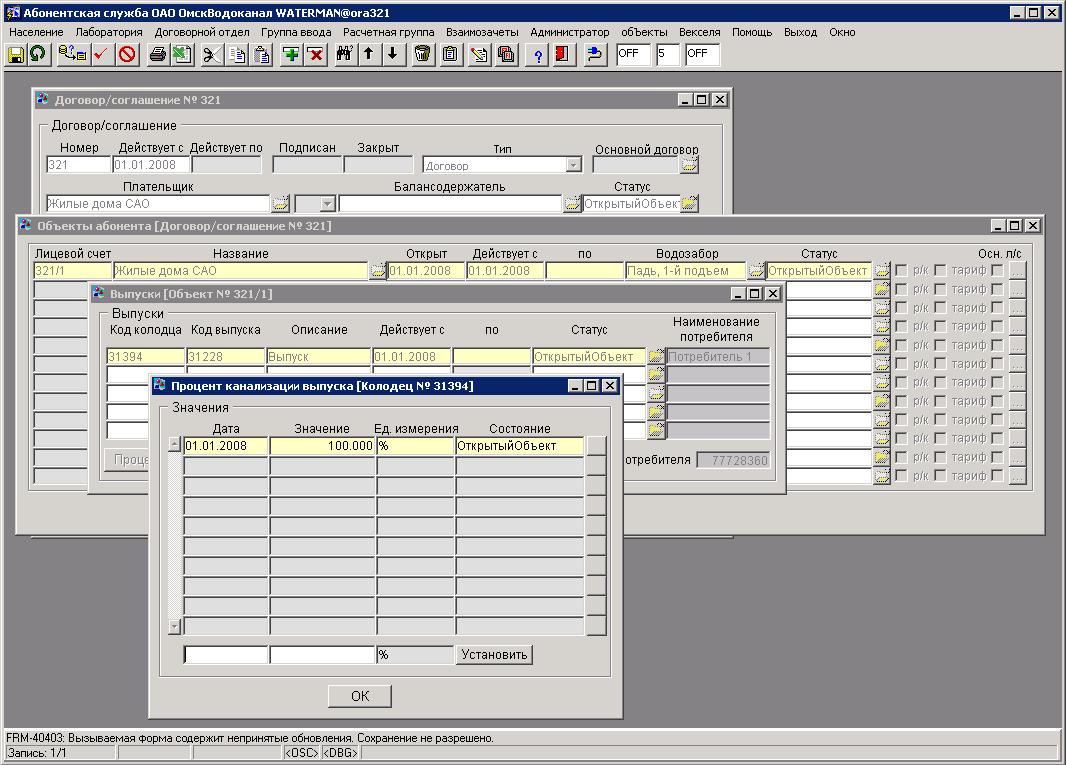The image size is (1066, 765).
Task: Go to next record with the down arrow icon
Action: [393, 55]
